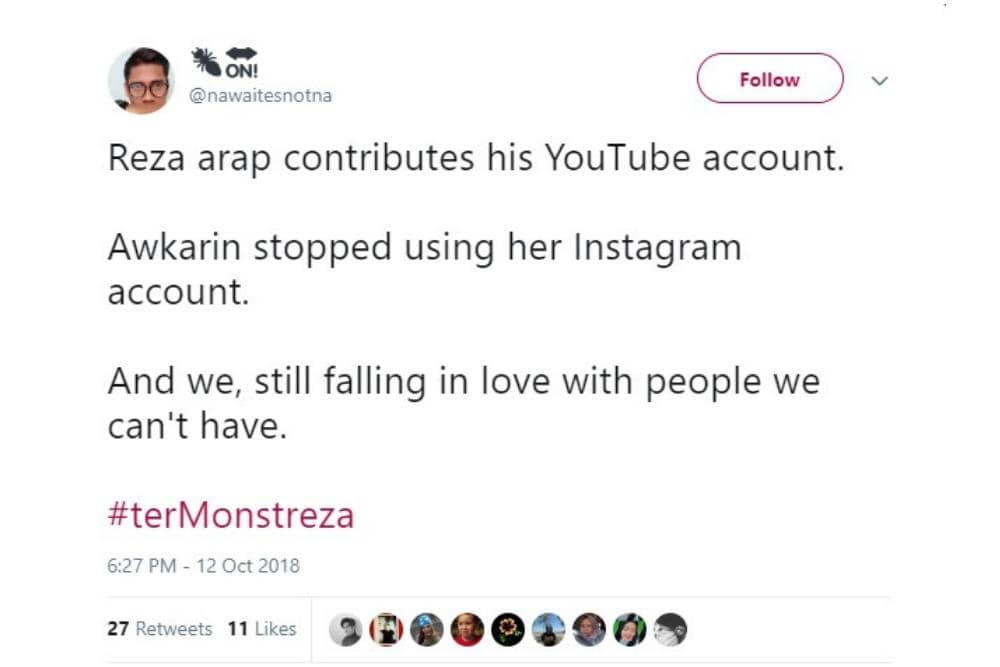Open the tweet options chevron menu
This screenshot has width=1000, height=667.
click(x=880, y=80)
